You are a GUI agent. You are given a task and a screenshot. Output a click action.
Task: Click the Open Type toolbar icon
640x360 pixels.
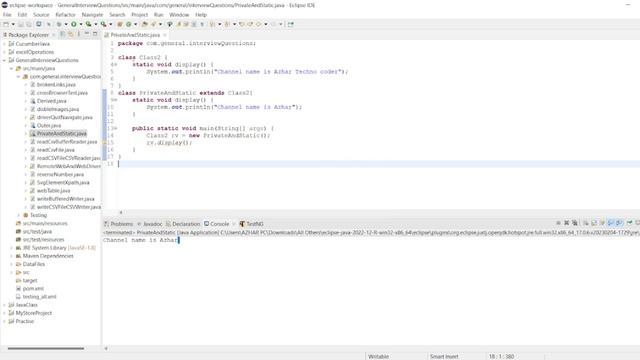144,24
